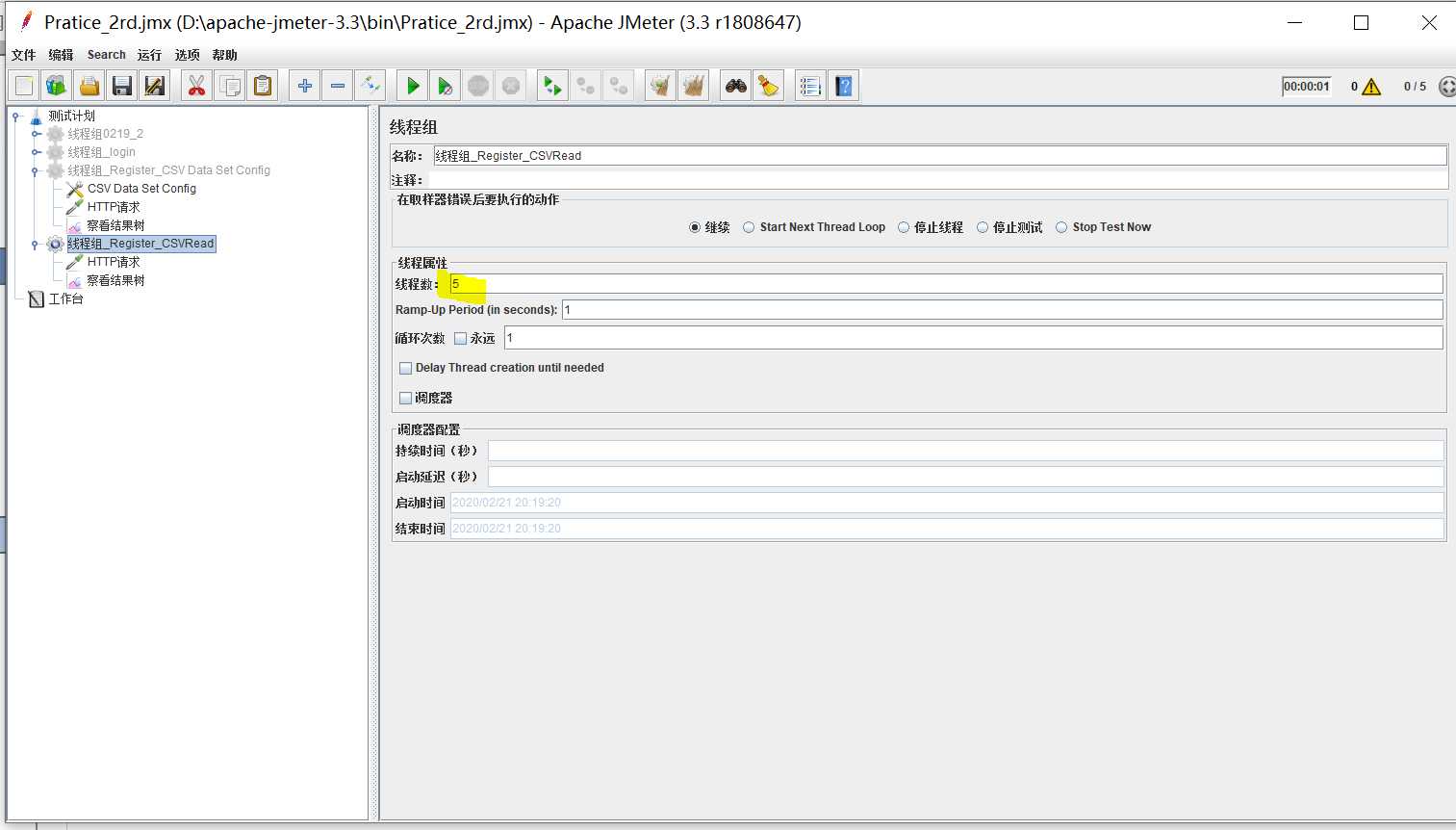Click the 名称 name input field
Image resolution: width=1456 pixels, height=830 pixels.
[939, 156]
